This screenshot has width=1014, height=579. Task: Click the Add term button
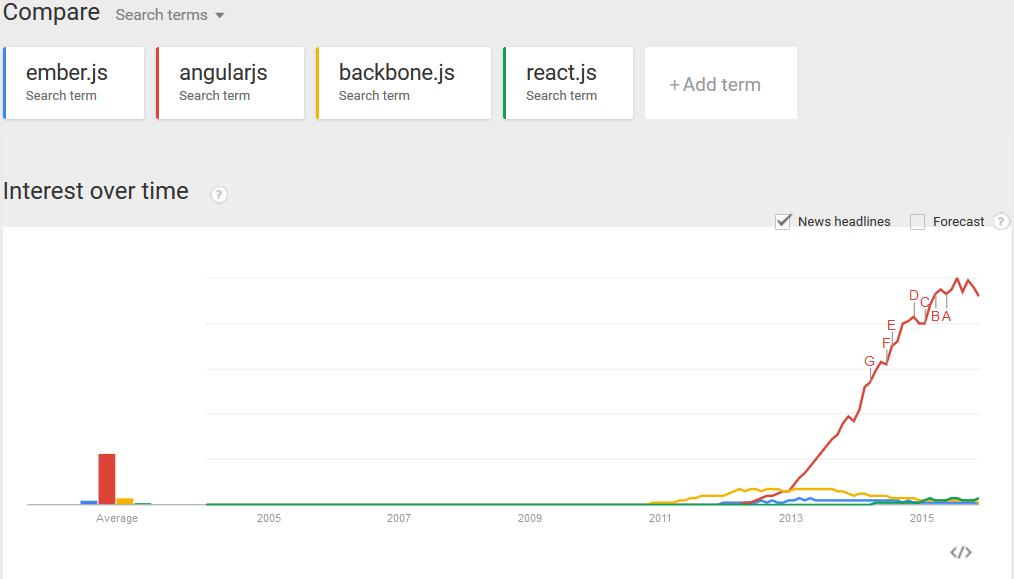pos(720,83)
